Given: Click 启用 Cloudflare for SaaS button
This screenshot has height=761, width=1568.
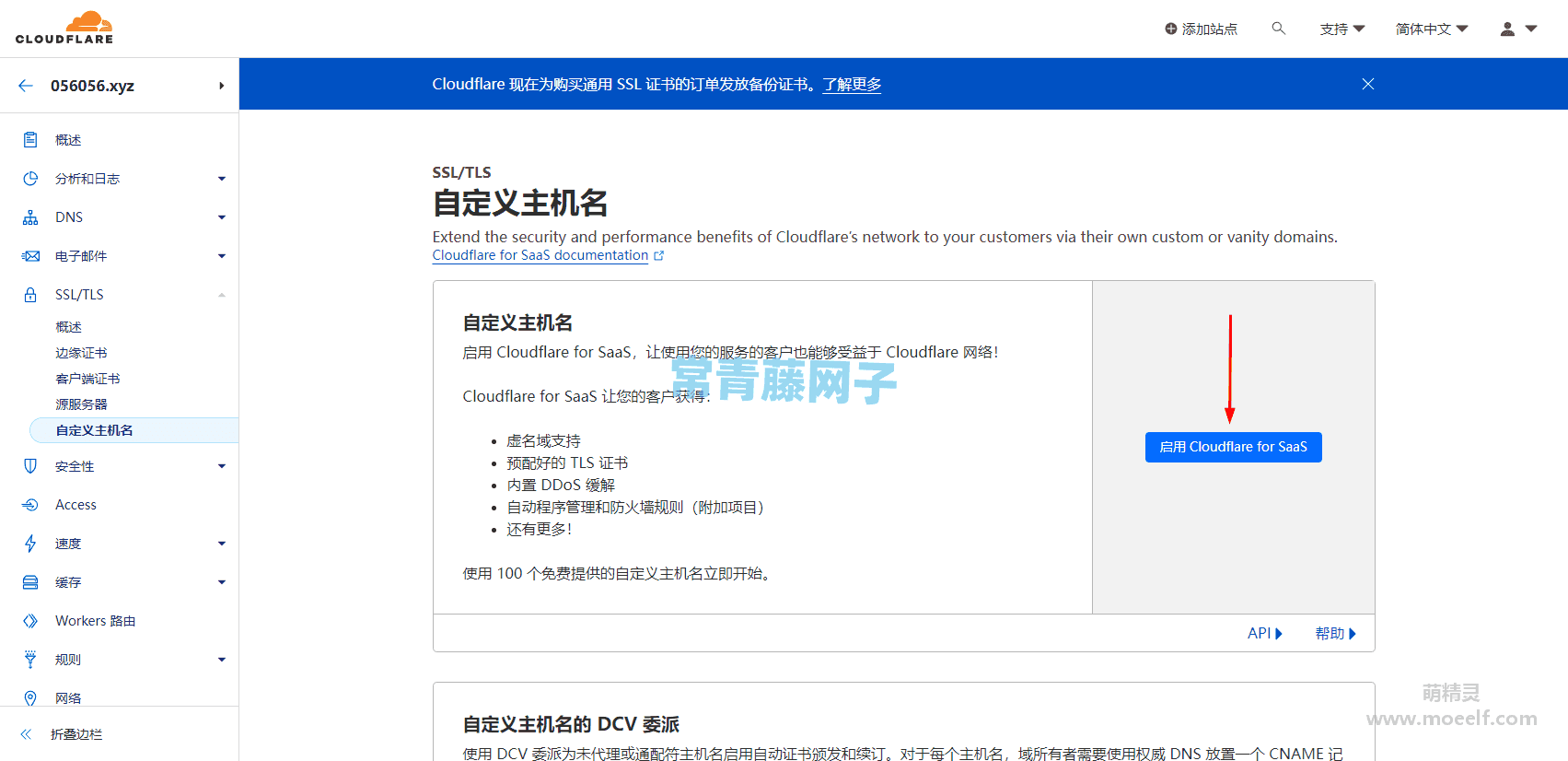Looking at the screenshot, I should (x=1233, y=447).
